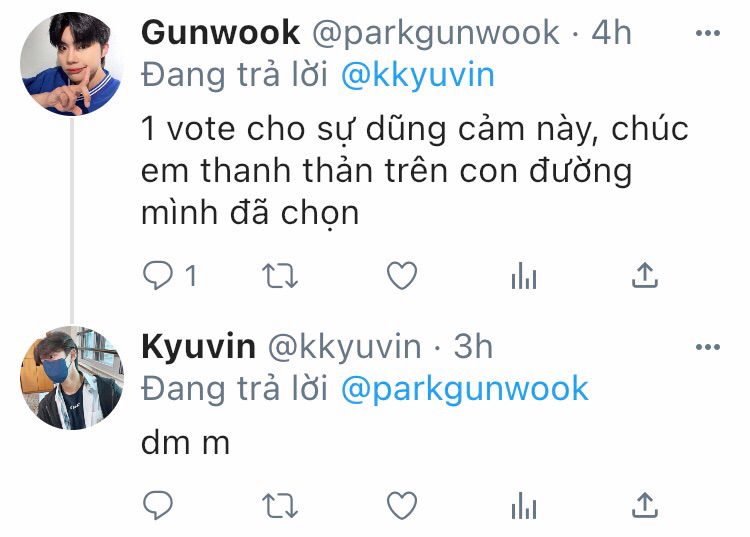This screenshot has height=537, width=750.
Task: Open more options for Kyuvin's tweet
Action: (x=708, y=347)
